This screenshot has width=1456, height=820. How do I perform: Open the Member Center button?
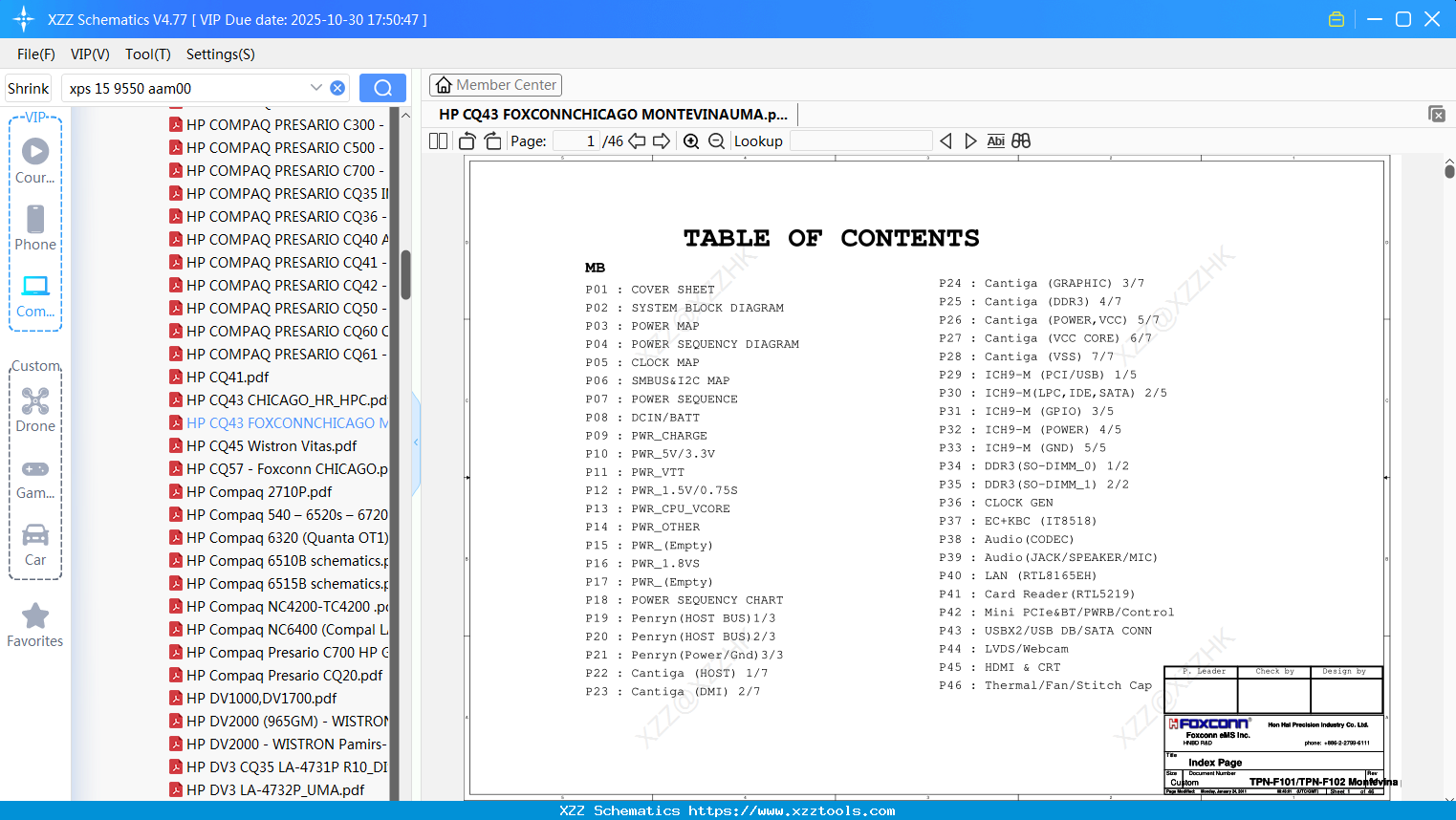click(x=495, y=85)
